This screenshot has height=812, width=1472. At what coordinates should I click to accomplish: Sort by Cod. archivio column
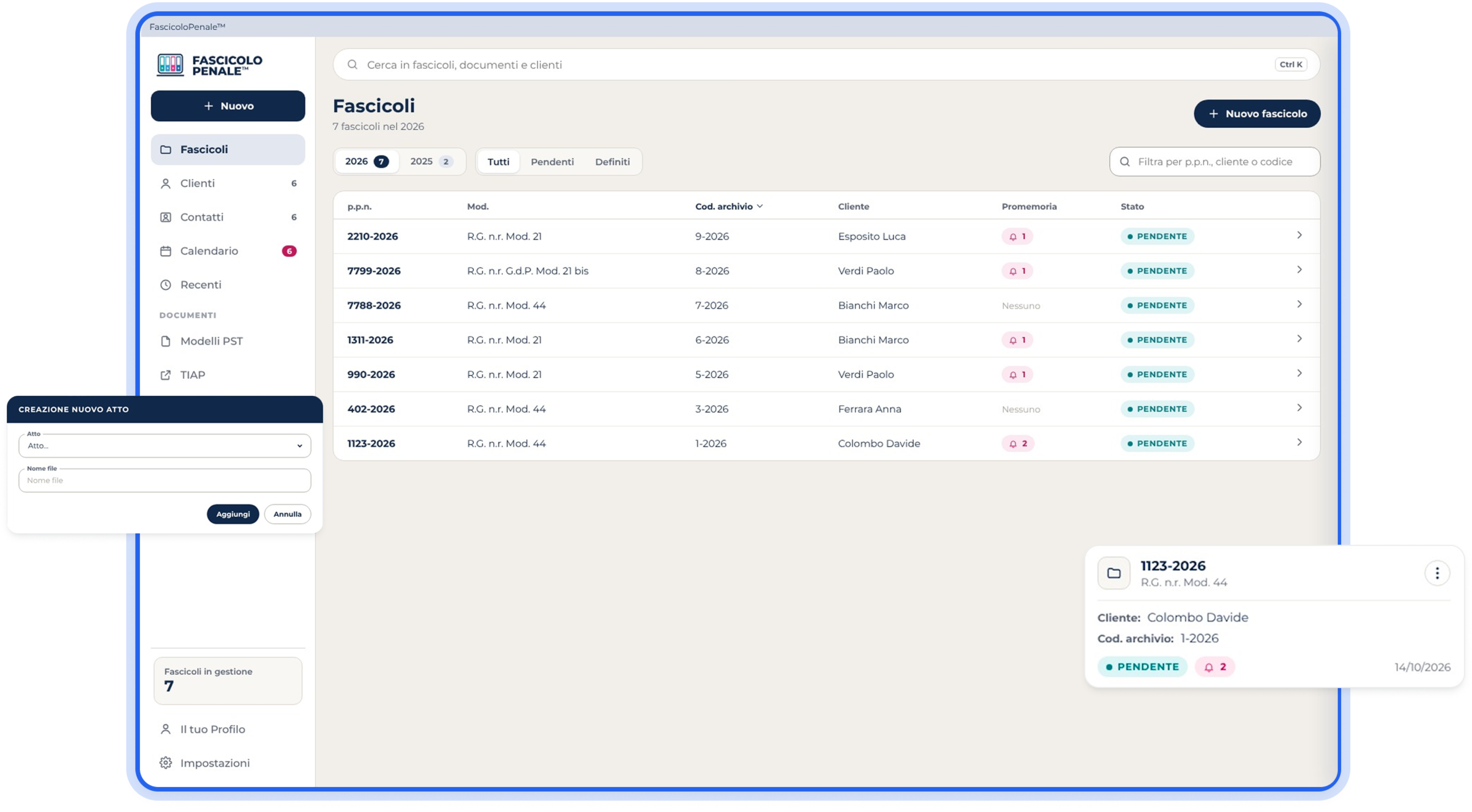tap(728, 206)
